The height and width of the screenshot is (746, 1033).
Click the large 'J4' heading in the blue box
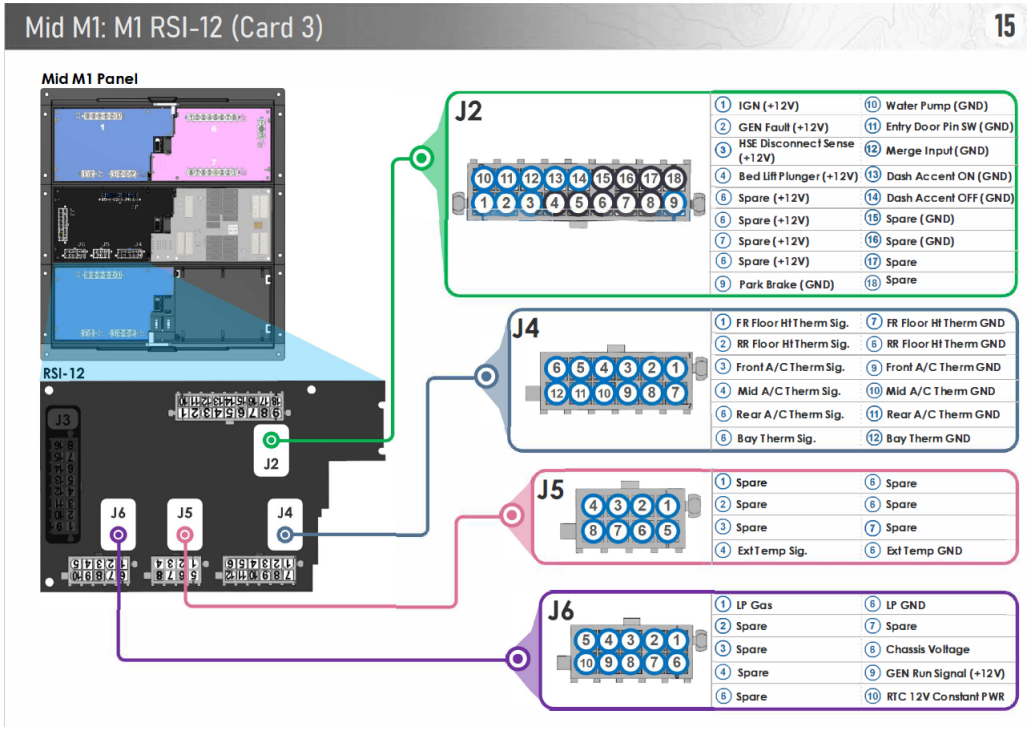click(x=526, y=328)
